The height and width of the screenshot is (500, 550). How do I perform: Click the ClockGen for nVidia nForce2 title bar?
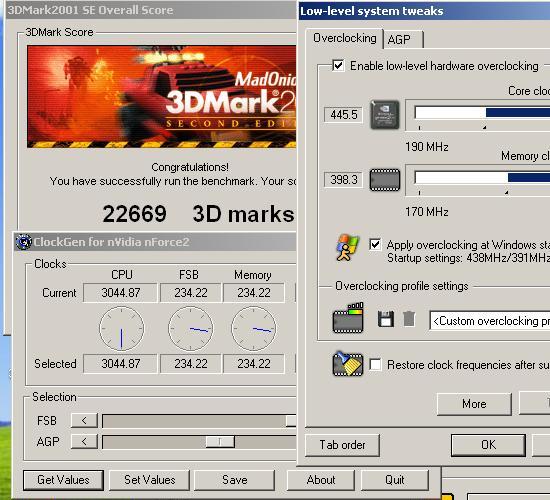155,242
